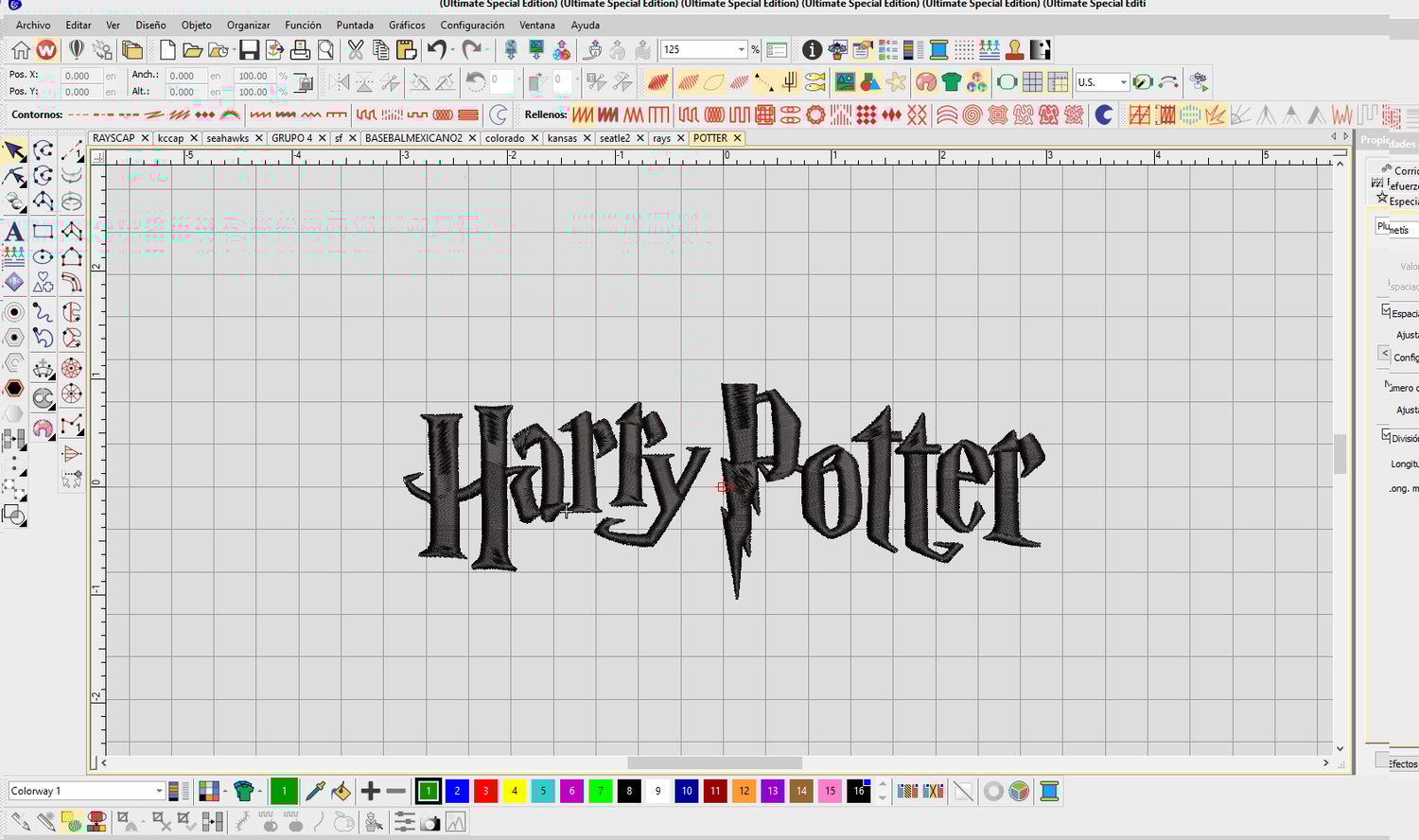The image size is (1419, 840).
Task: Open the Puntada menu
Action: pyautogui.click(x=355, y=25)
